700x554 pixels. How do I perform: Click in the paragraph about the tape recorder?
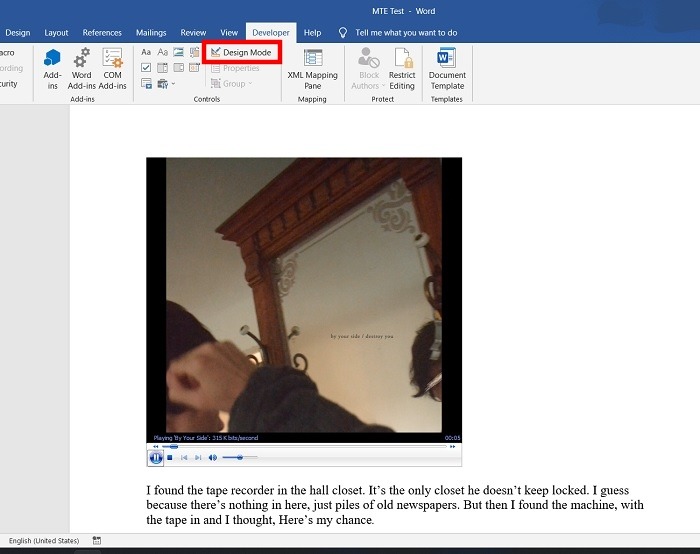395,505
